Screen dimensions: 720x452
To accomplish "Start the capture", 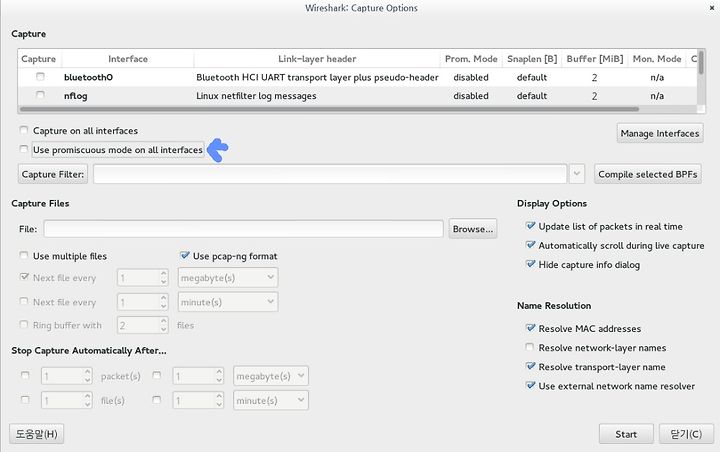I will pos(626,434).
